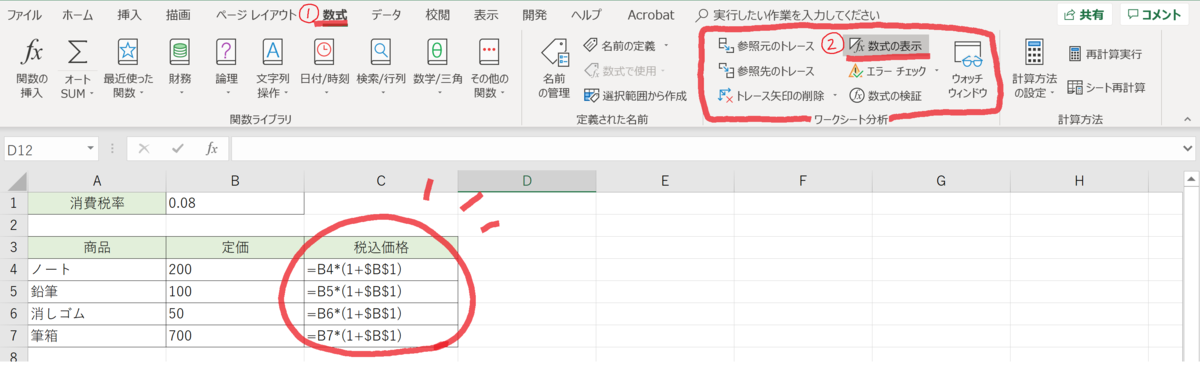The width and height of the screenshot is (1200, 375).
Task: Select the cell with price 700
Action: click(x=236, y=335)
